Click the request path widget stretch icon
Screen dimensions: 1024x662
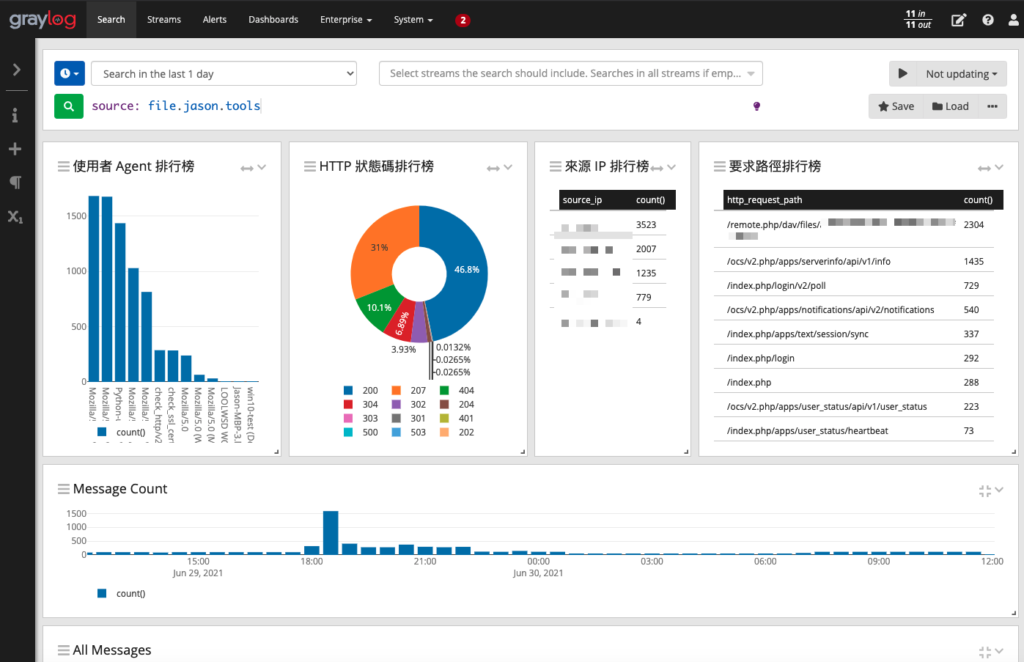coord(984,168)
